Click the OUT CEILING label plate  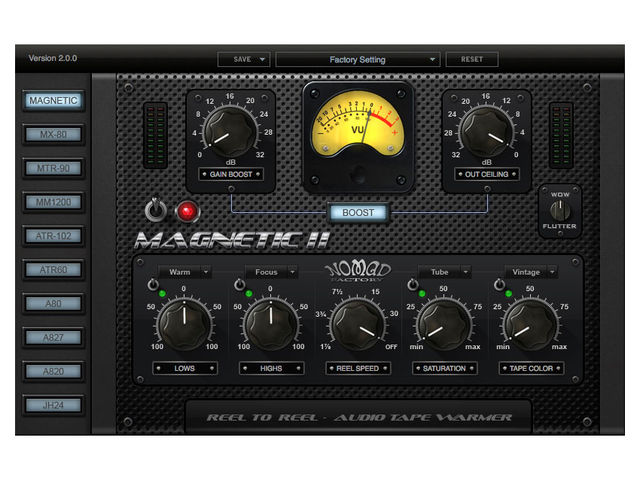487,174
